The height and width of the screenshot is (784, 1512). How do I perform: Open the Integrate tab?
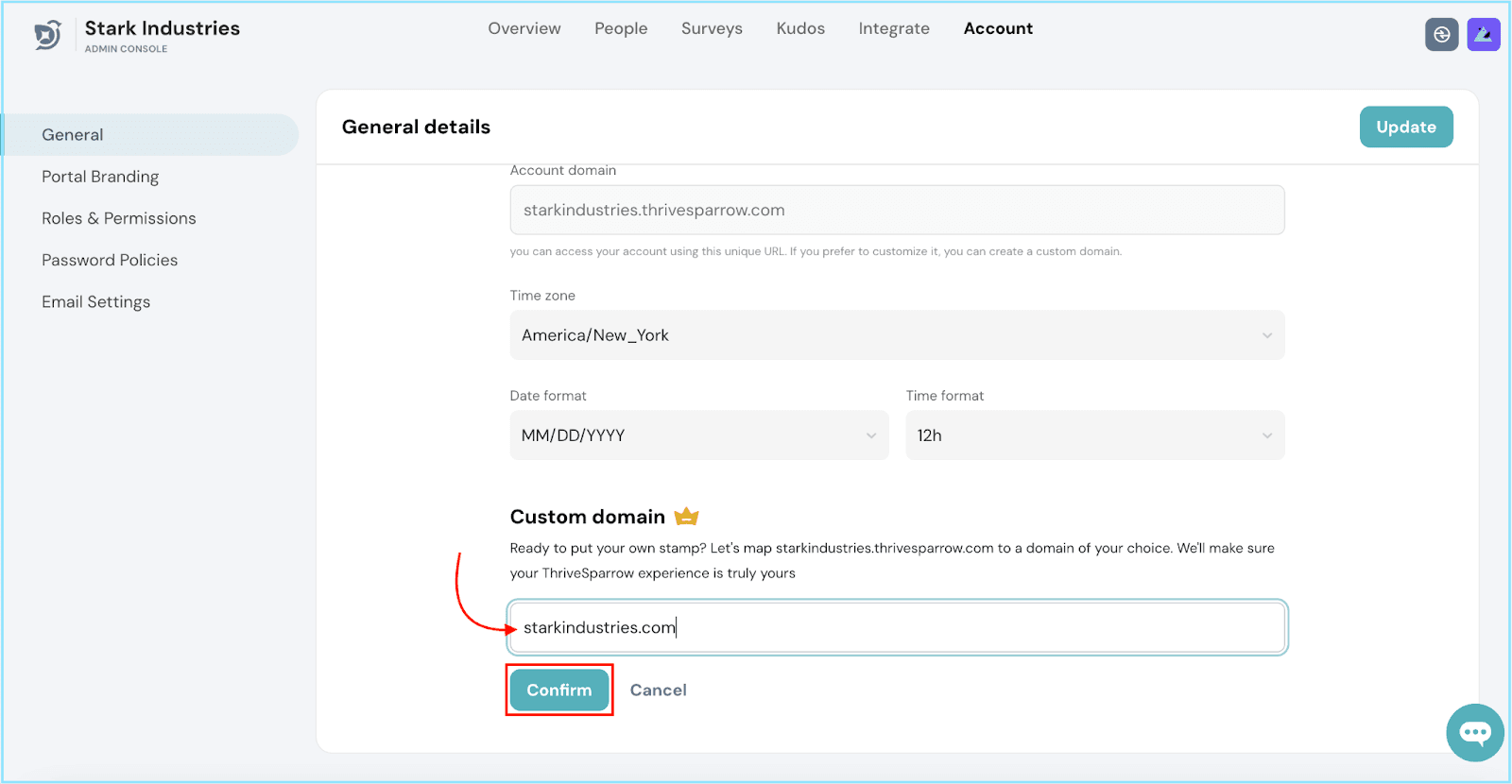coord(893,28)
